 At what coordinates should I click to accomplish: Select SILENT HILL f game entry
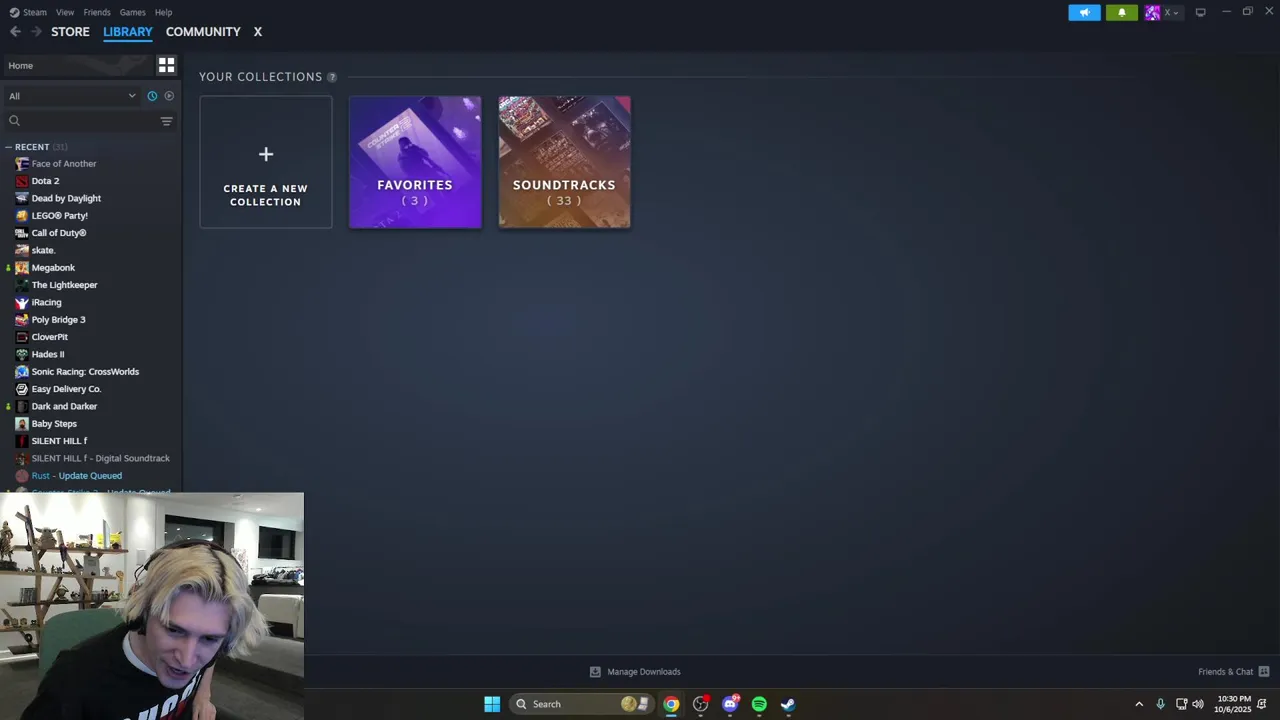[x=59, y=441]
